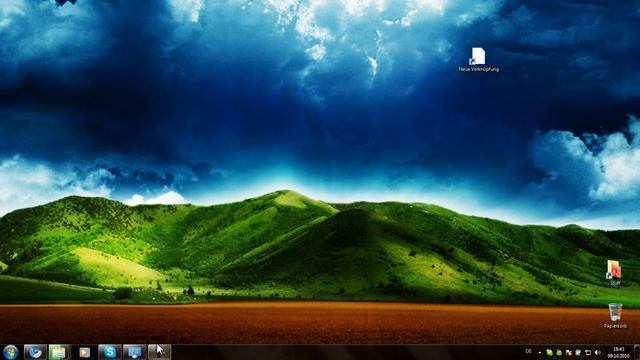Viewport: 640px width, 360px height.
Task: Open the green notepad taskbar app
Action: (x=58, y=352)
